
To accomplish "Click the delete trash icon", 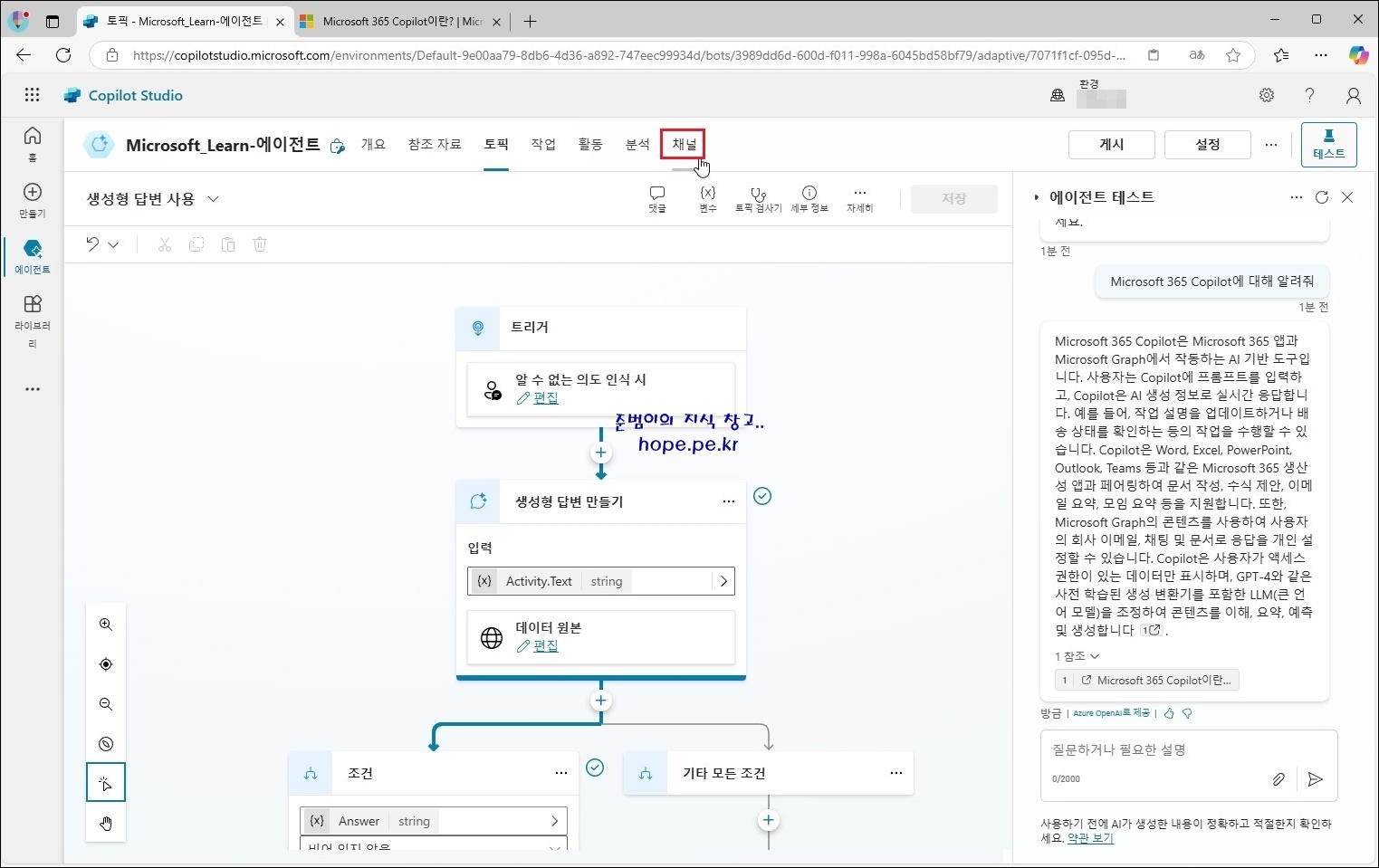I will click(x=260, y=244).
